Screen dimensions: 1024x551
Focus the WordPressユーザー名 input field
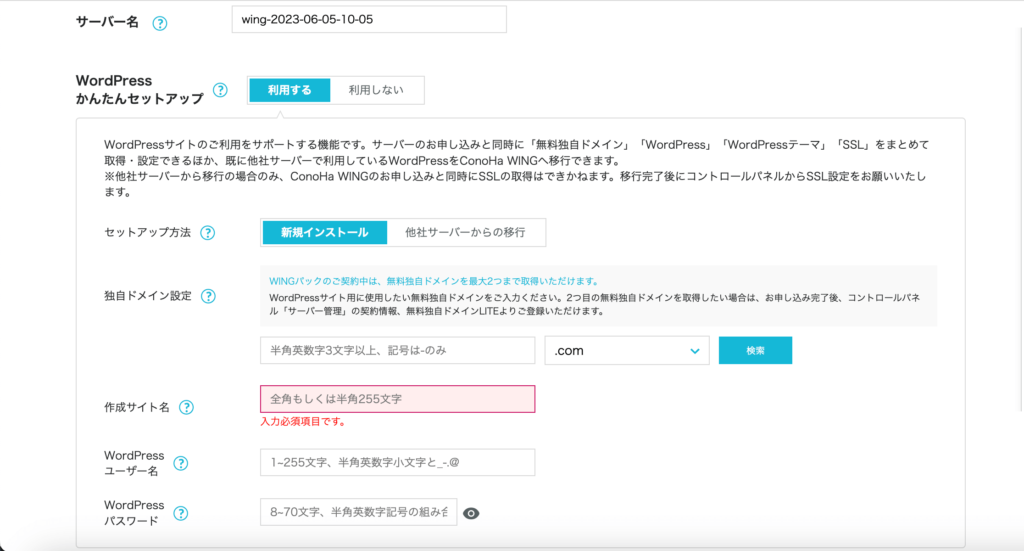point(398,462)
